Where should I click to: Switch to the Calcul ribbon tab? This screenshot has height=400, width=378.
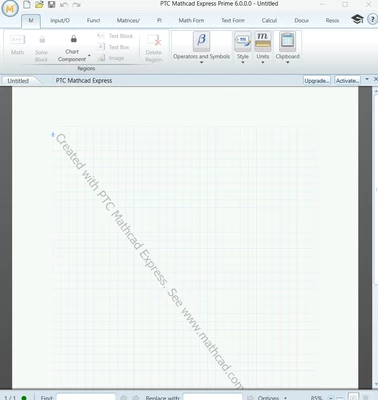tap(269, 21)
